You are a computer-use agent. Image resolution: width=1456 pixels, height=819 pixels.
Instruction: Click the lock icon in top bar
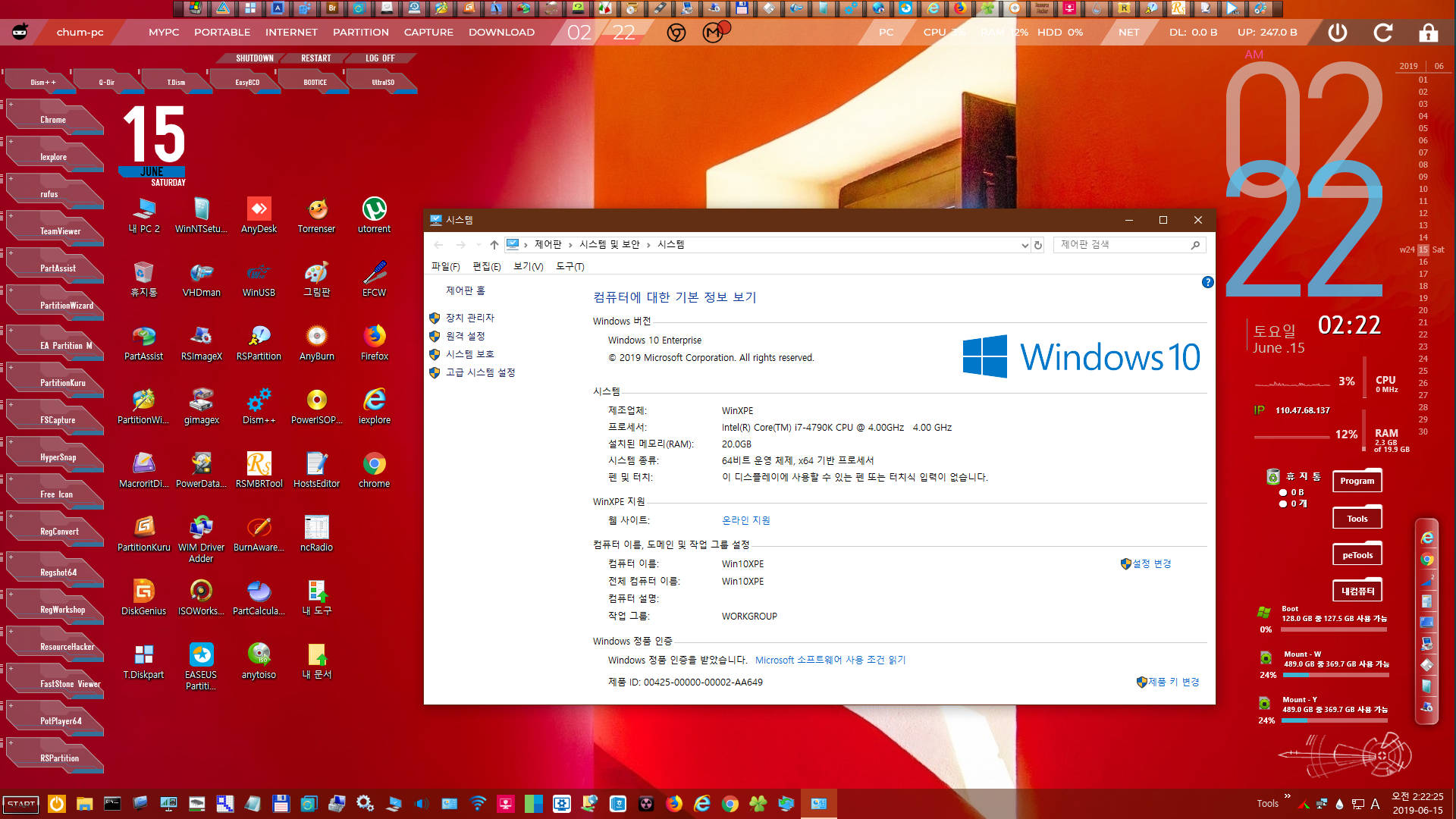(x=1428, y=33)
